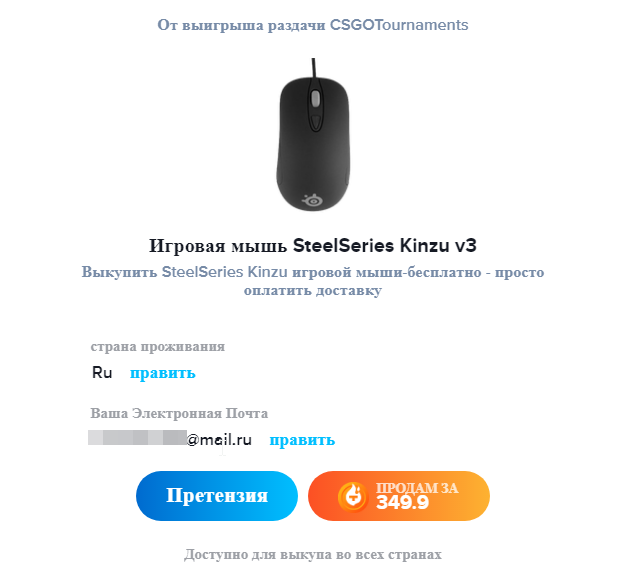Click the страна проживания label
The height and width of the screenshot is (583, 620).
[158, 346]
